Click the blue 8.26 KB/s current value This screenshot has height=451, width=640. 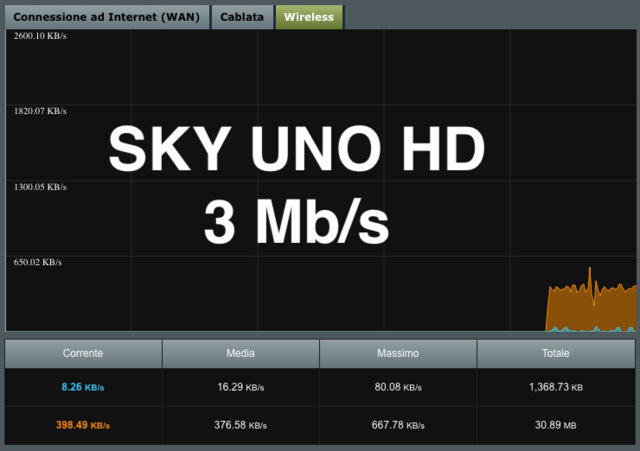coord(83,387)
